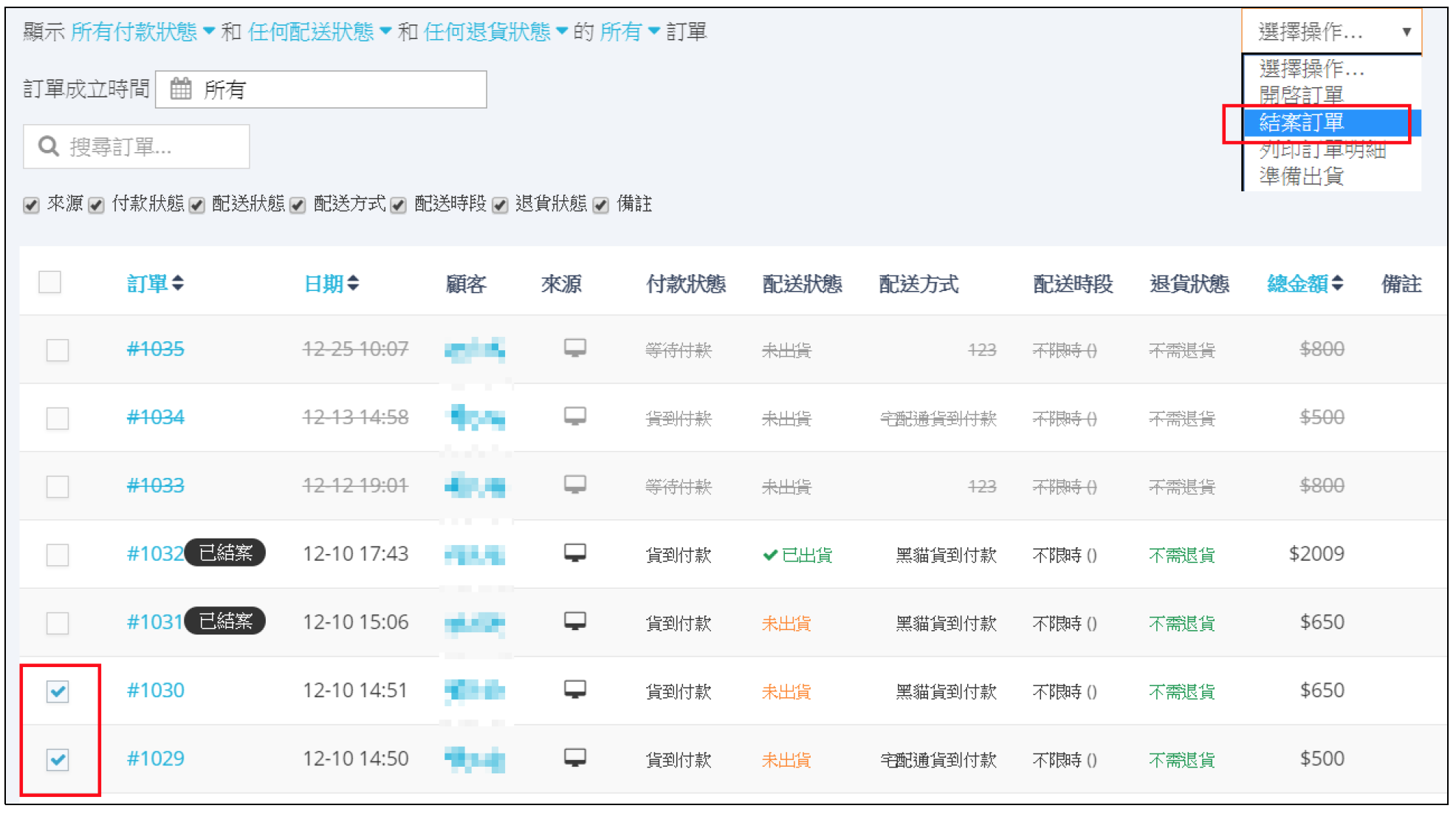Screen dimensions: 1456x814
Task: Select 結案訂單 from action list
Action: [x=1332, y=122]
